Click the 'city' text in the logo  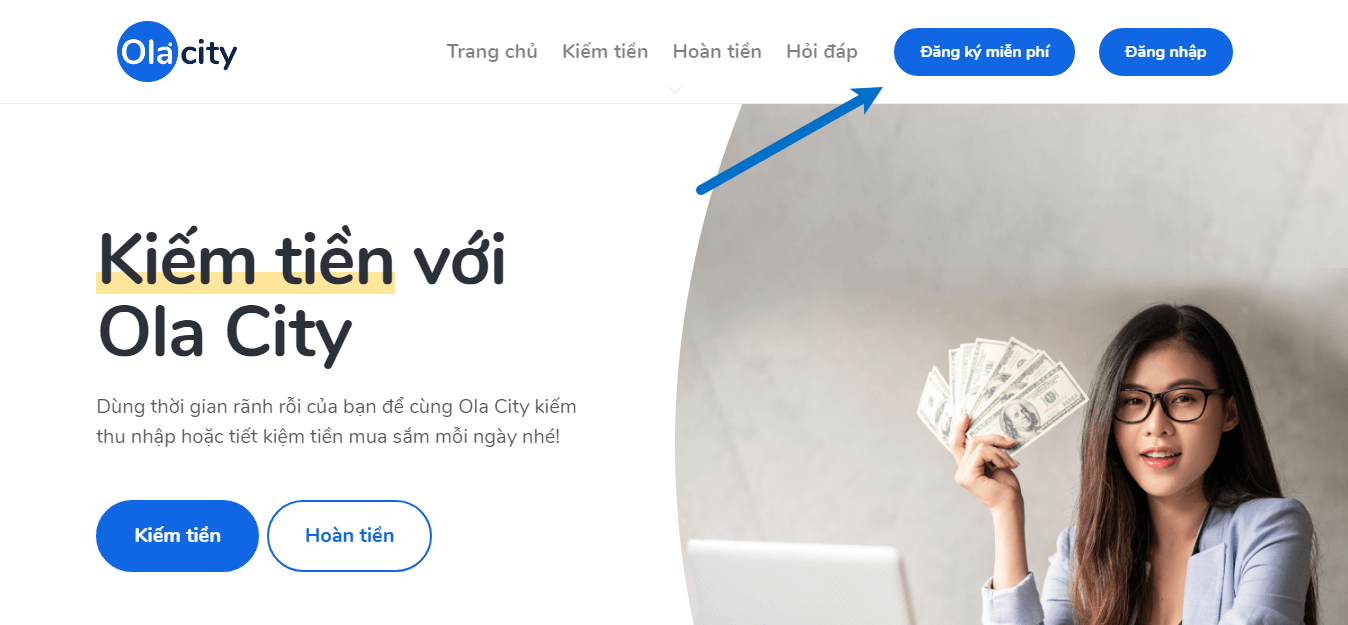coord(210,54)
